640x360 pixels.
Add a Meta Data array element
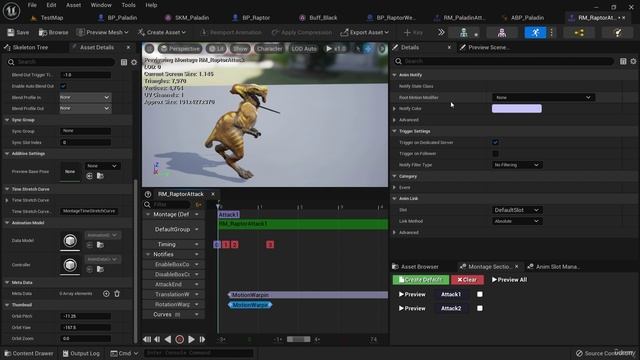[106, 293]
